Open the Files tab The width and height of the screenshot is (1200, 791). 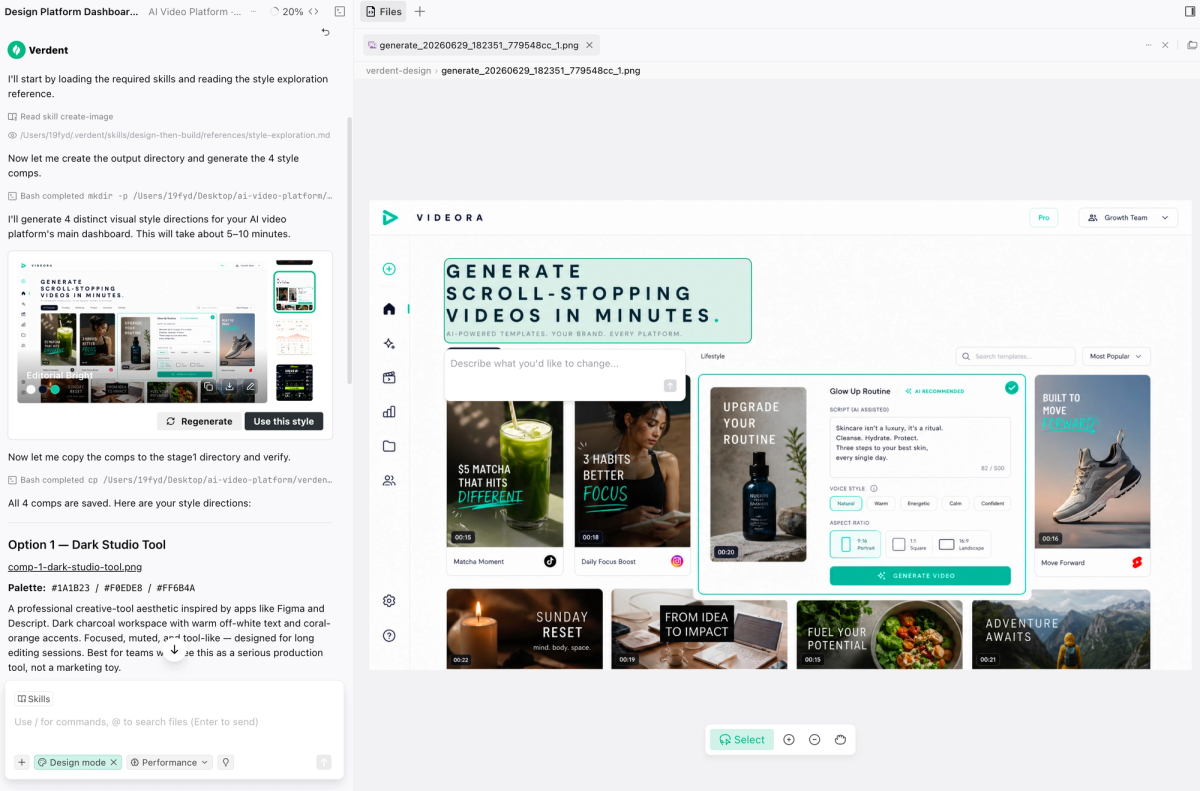point(384,12)
